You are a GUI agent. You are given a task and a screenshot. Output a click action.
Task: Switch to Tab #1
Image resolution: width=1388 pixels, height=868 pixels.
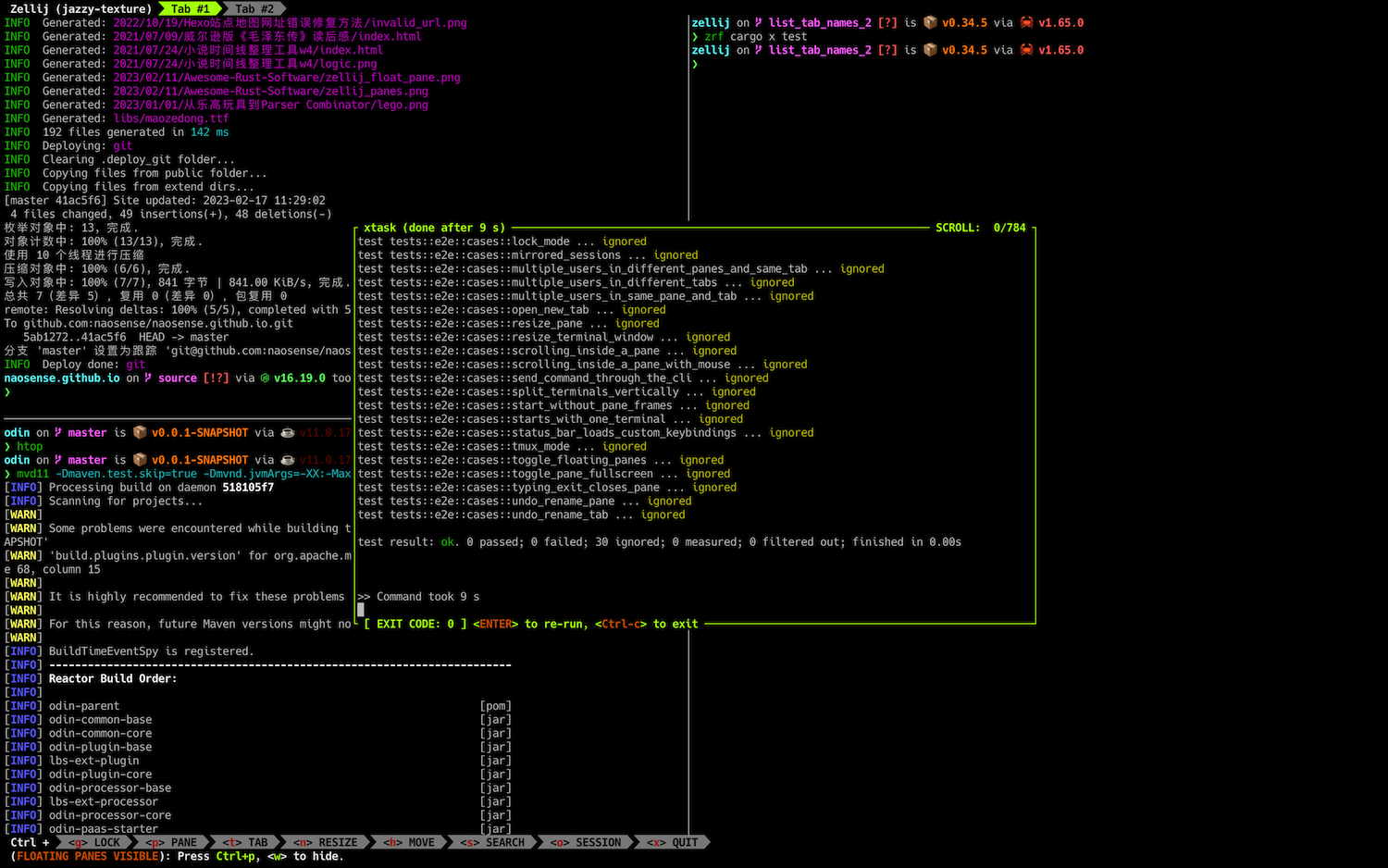pos(190,9)
